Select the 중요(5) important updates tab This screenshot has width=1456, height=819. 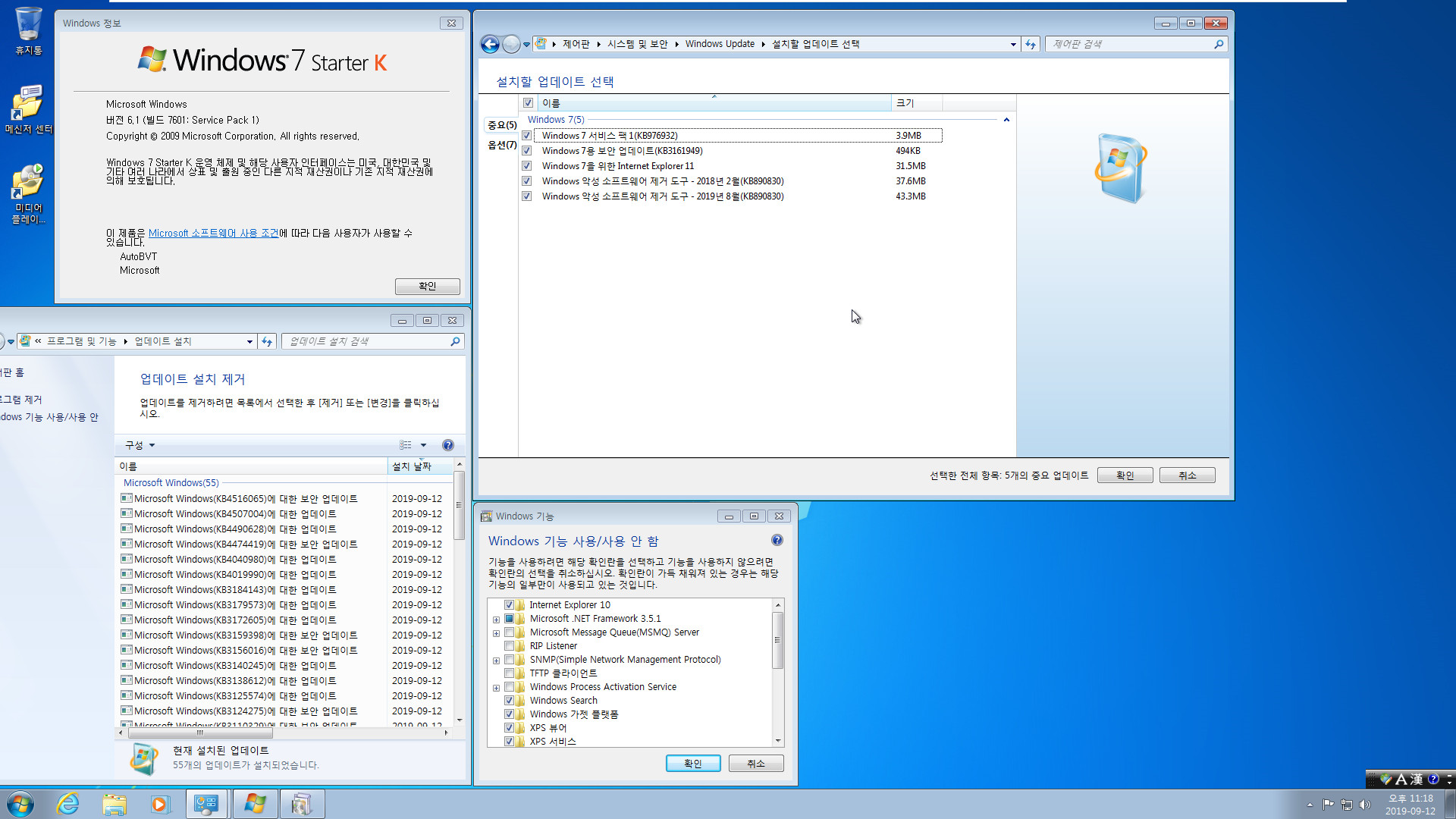click(502, 125)
